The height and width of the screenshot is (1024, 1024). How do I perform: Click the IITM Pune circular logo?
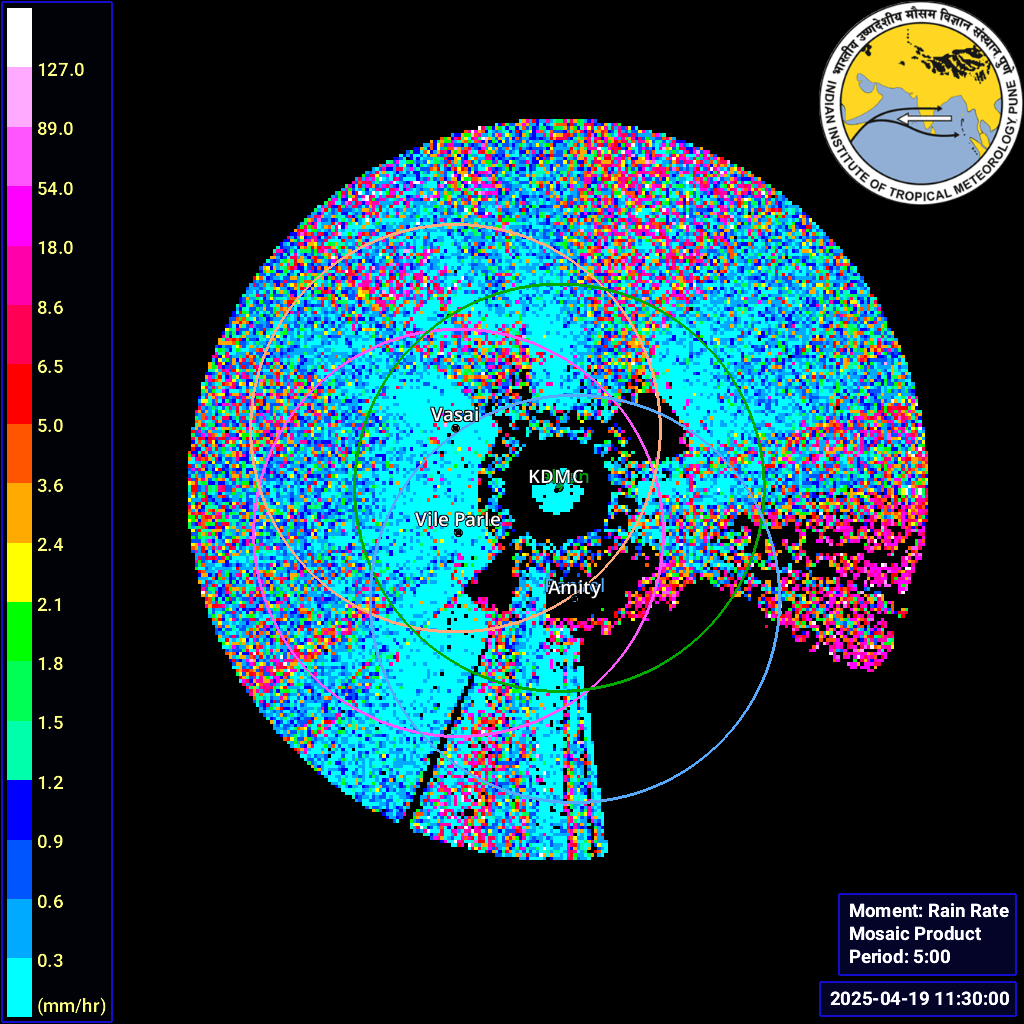(921, 103)
